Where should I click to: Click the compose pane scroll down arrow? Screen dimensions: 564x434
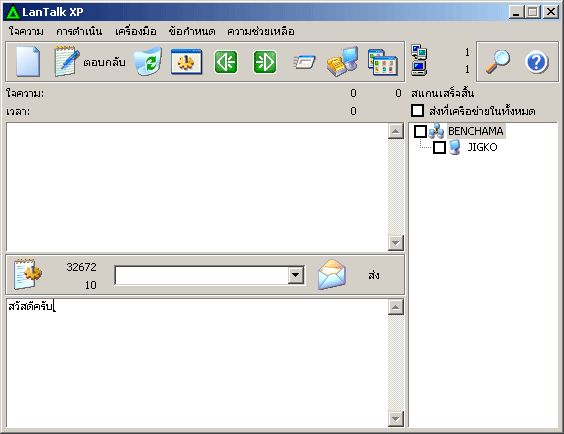coord(396,419)
